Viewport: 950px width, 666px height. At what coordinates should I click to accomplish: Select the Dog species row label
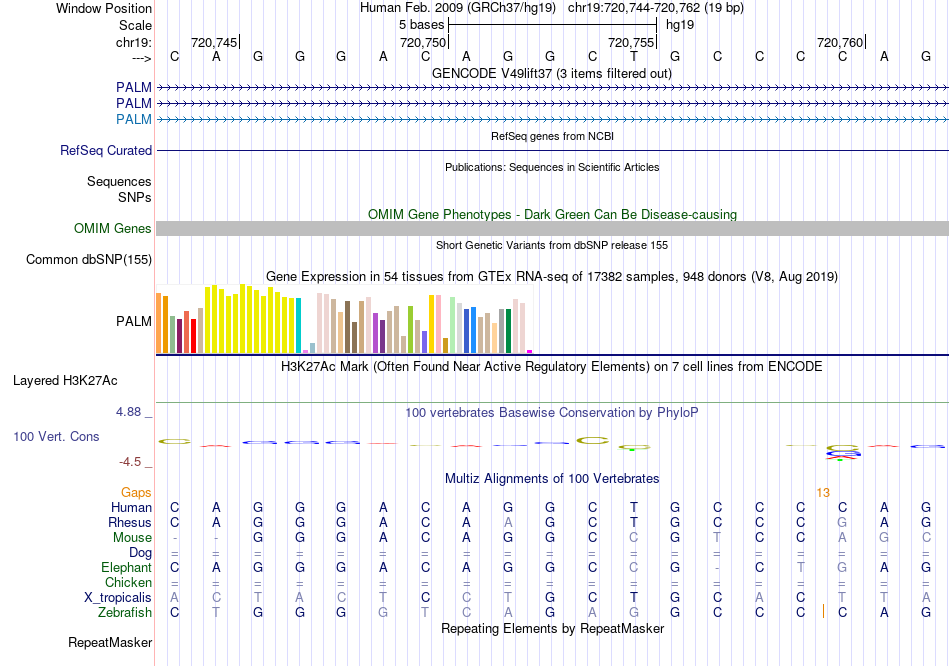141,553
